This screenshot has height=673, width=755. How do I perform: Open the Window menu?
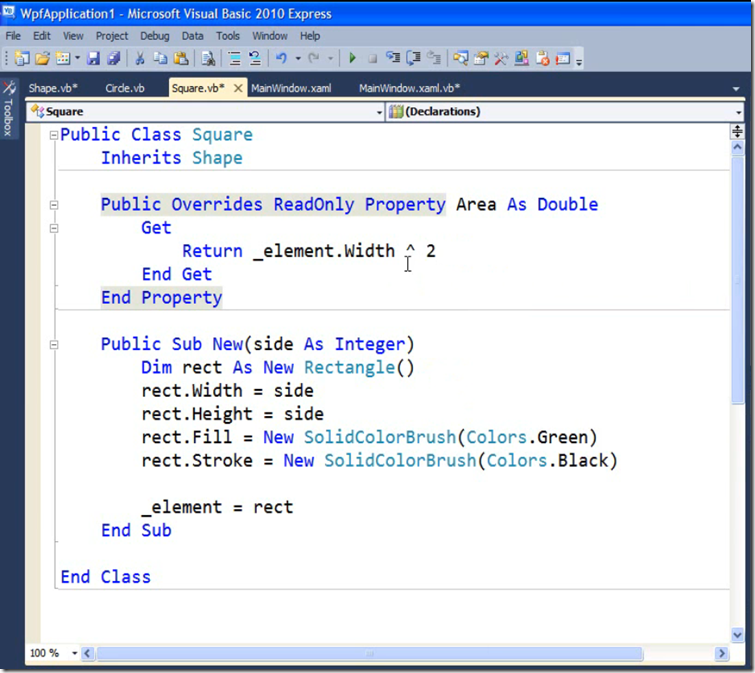pyautogui.click(x=270, y=36)
